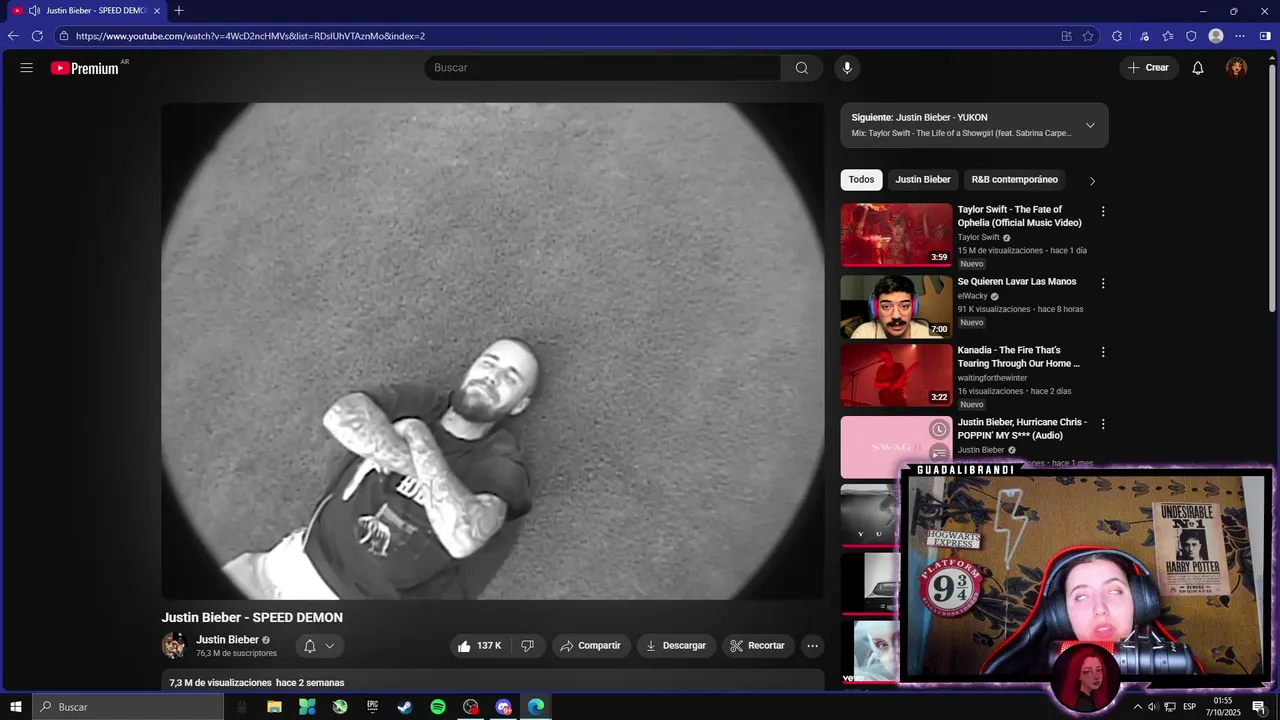Open Spotify from the taskbar
This screenshot has width=1280, height=720.
pyautogui.click(x=438, y=707)
